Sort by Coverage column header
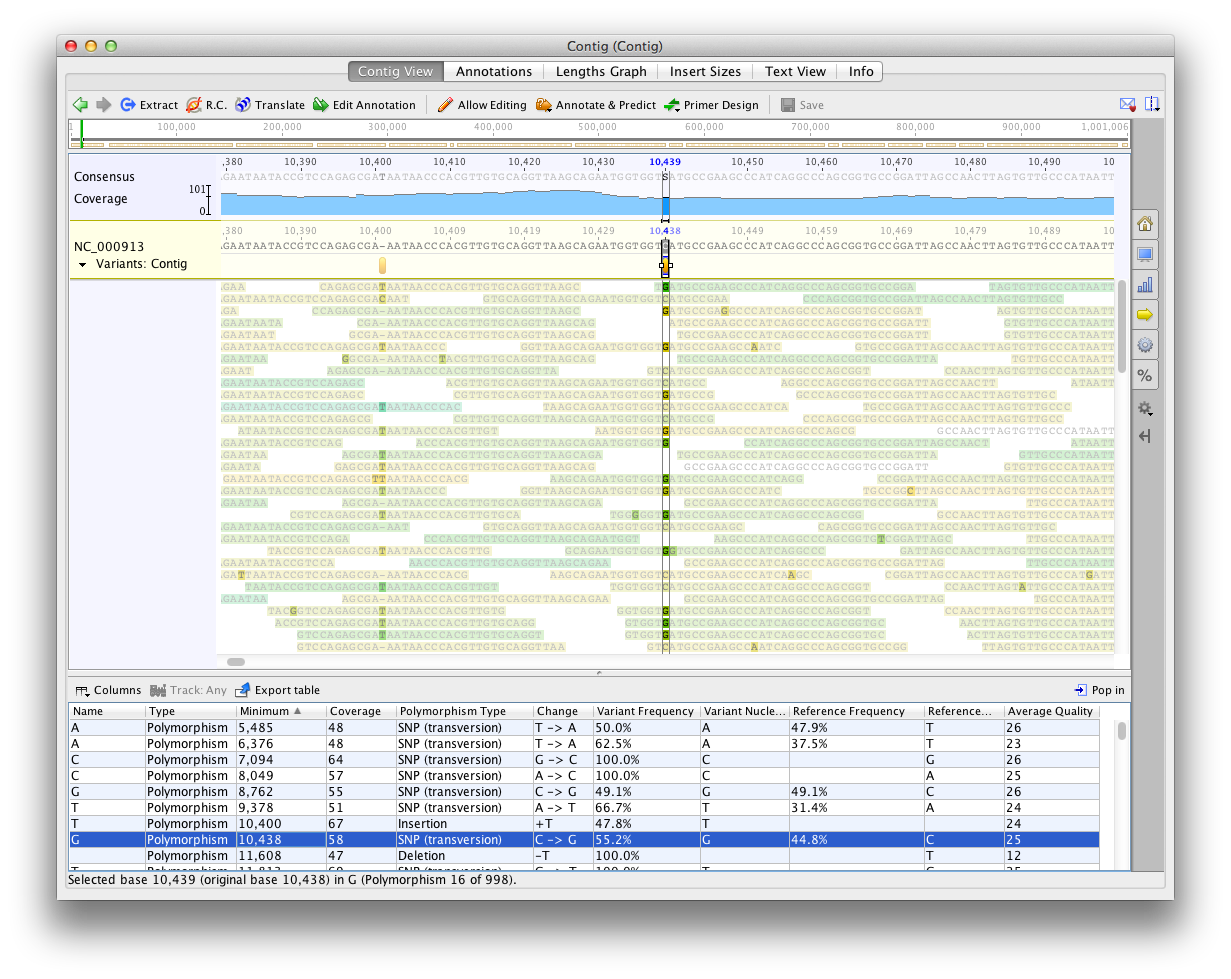Screen dimensions: 1231x979 tap(360, 711)
